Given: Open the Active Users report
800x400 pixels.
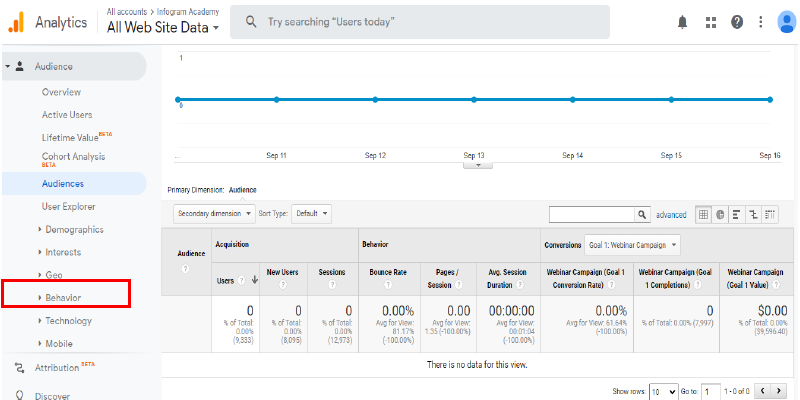Looking at the screenshot, I should click(x=67, y=115).
